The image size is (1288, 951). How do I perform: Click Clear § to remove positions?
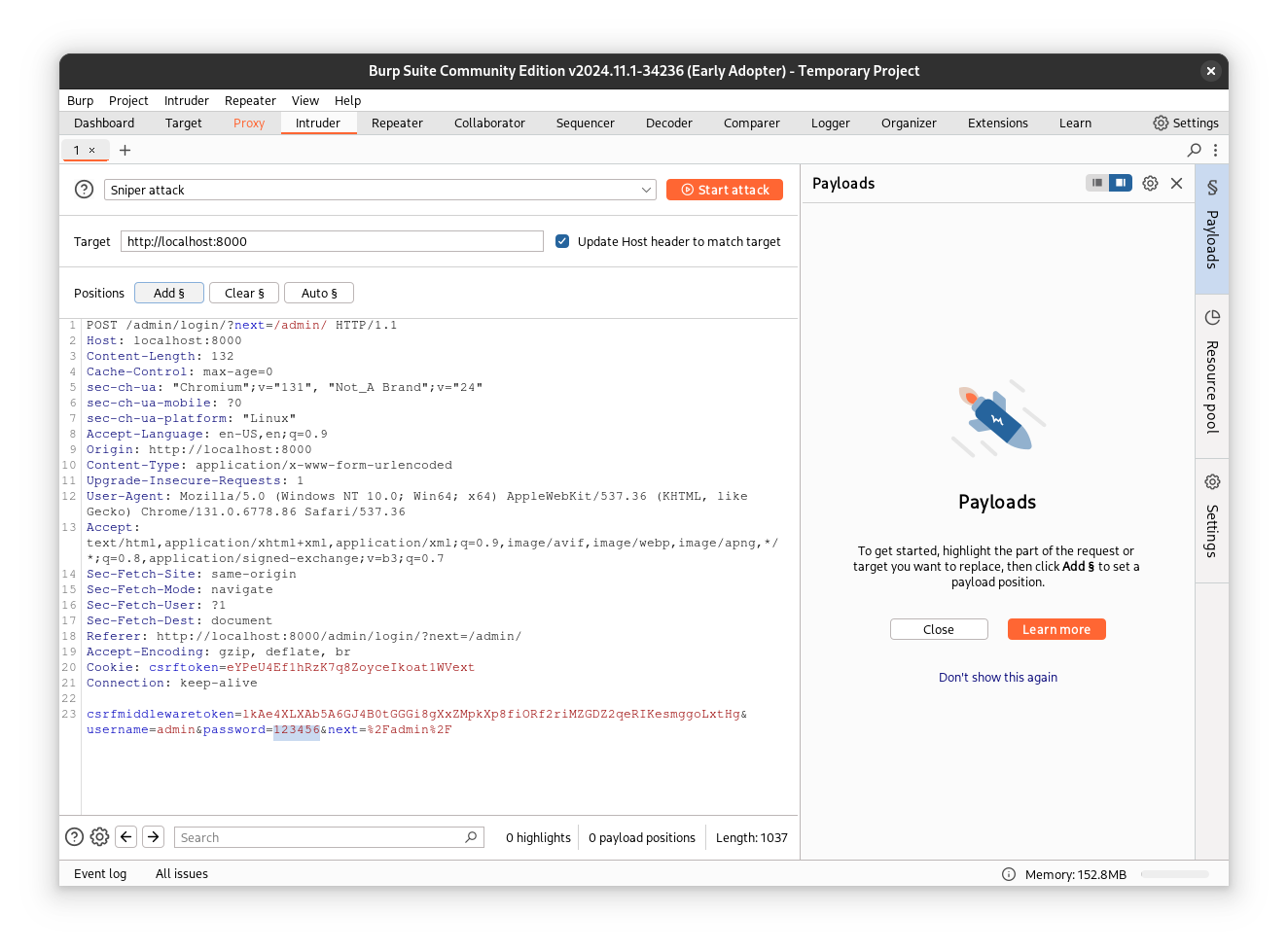pyautogui.click(x=244, y=293)
